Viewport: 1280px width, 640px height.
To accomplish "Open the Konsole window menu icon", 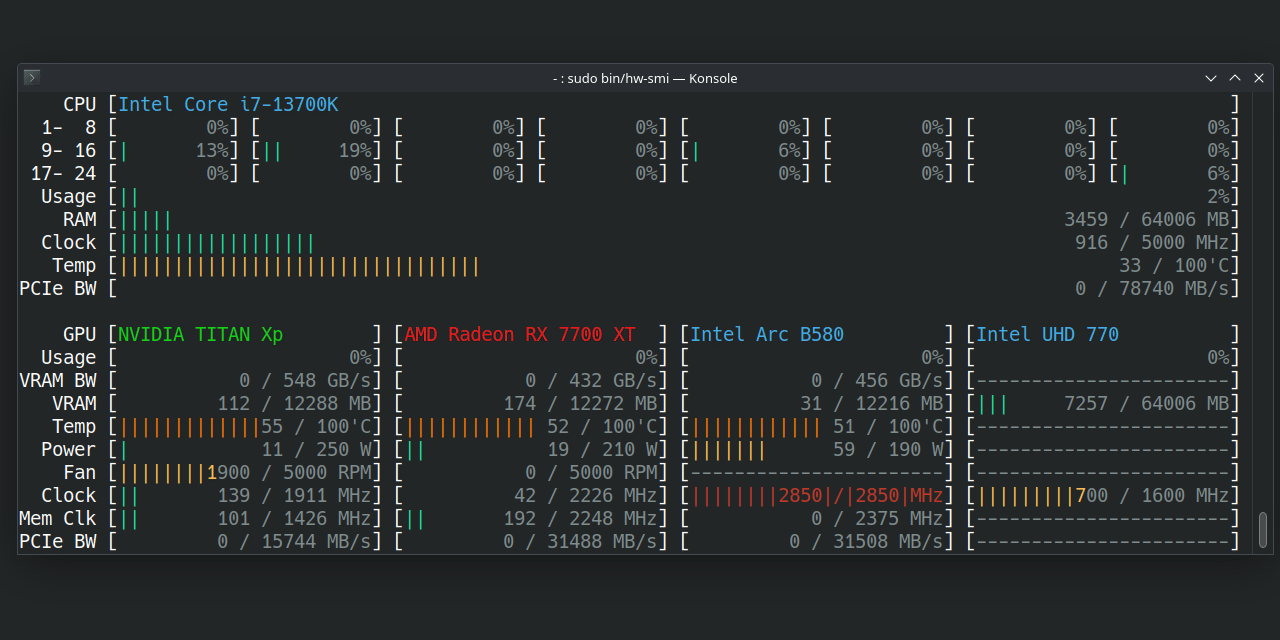I will tap(32, 78).
